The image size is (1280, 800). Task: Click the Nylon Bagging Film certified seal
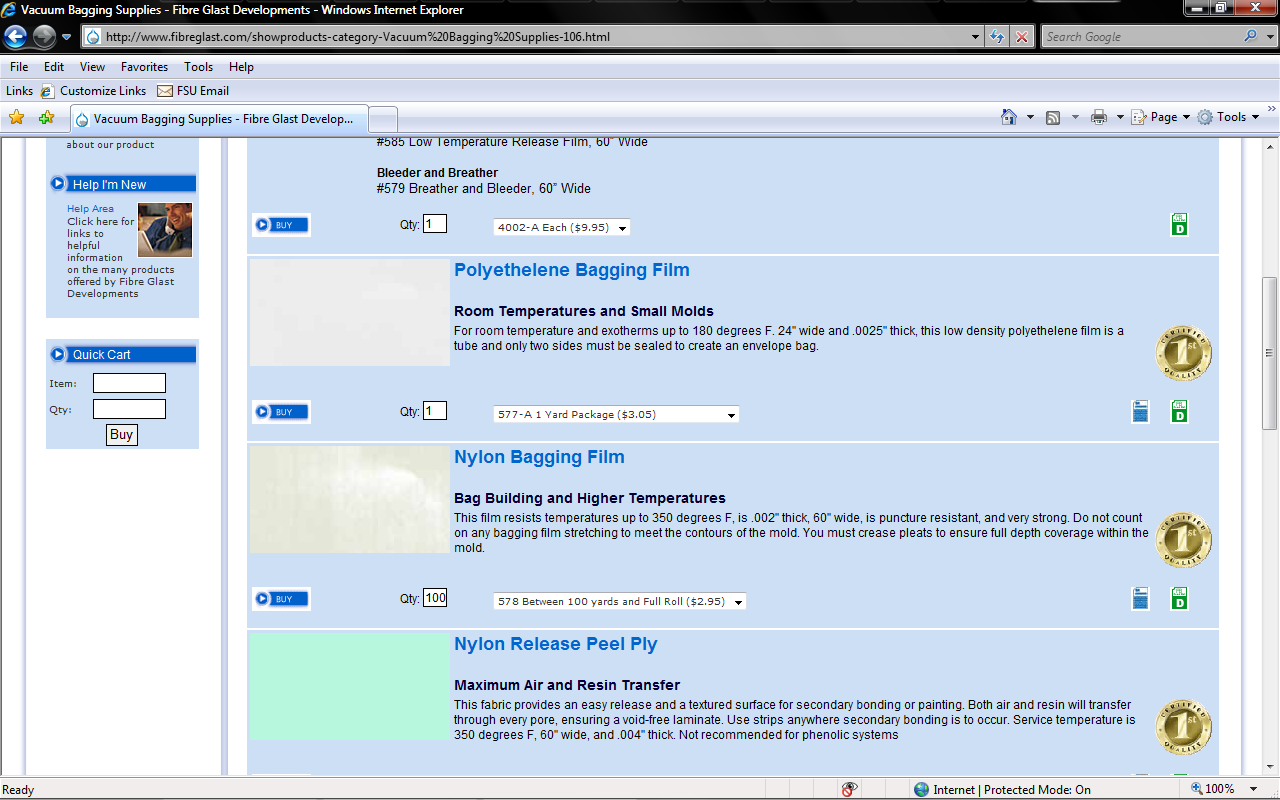click(x=1184, y=540)
